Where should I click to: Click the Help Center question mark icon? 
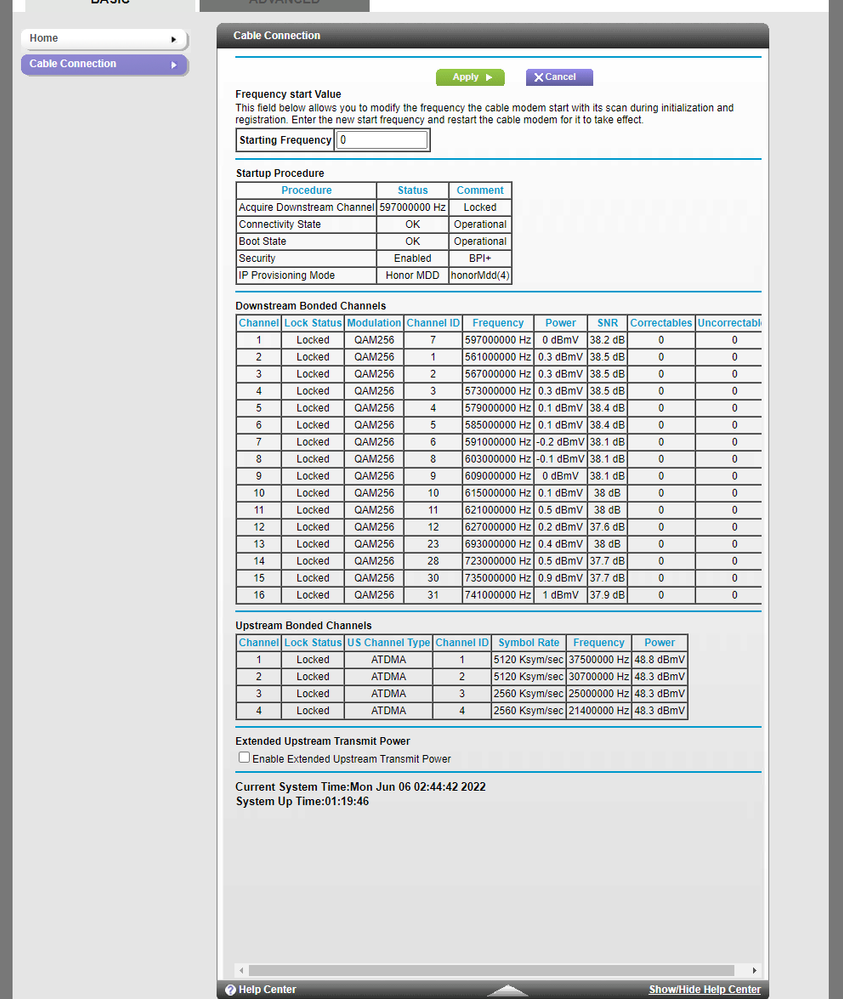pos(231,989)
